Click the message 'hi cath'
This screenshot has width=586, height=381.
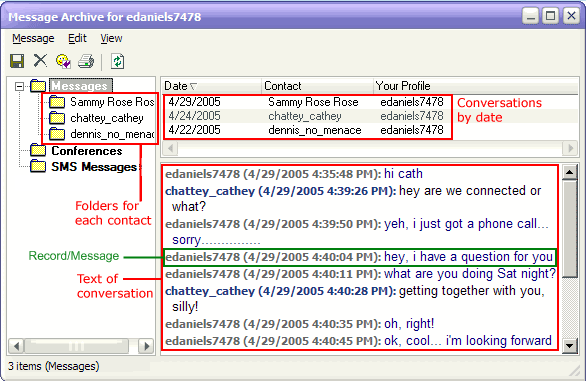(x=403, y=174)
